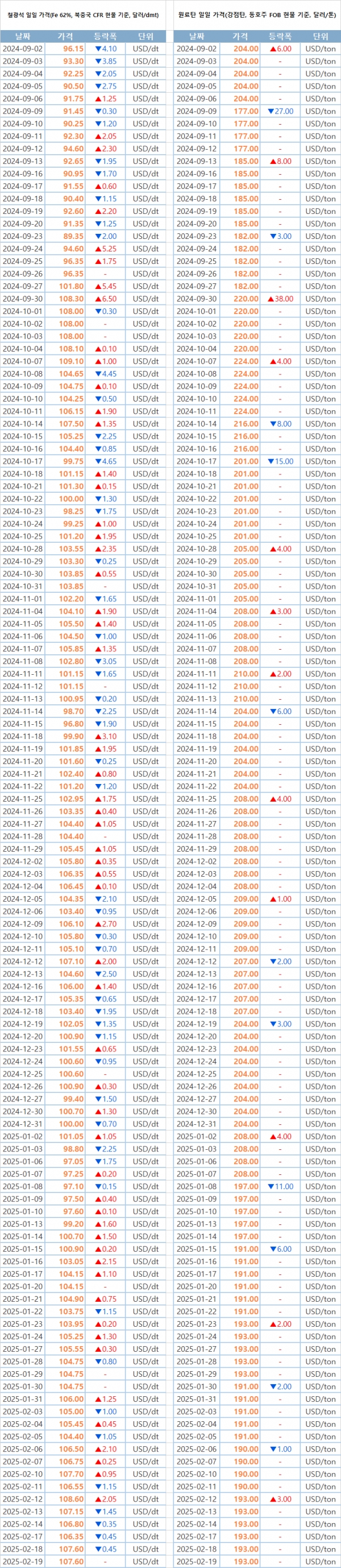341x1568 pixels.
Task: Click the 2024-12-31 date in coking coal table
Action: tap(196, 1124)
